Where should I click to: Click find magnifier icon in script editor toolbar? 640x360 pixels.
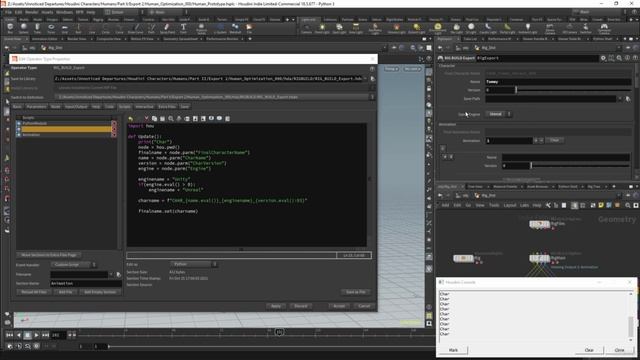(171, 119)
